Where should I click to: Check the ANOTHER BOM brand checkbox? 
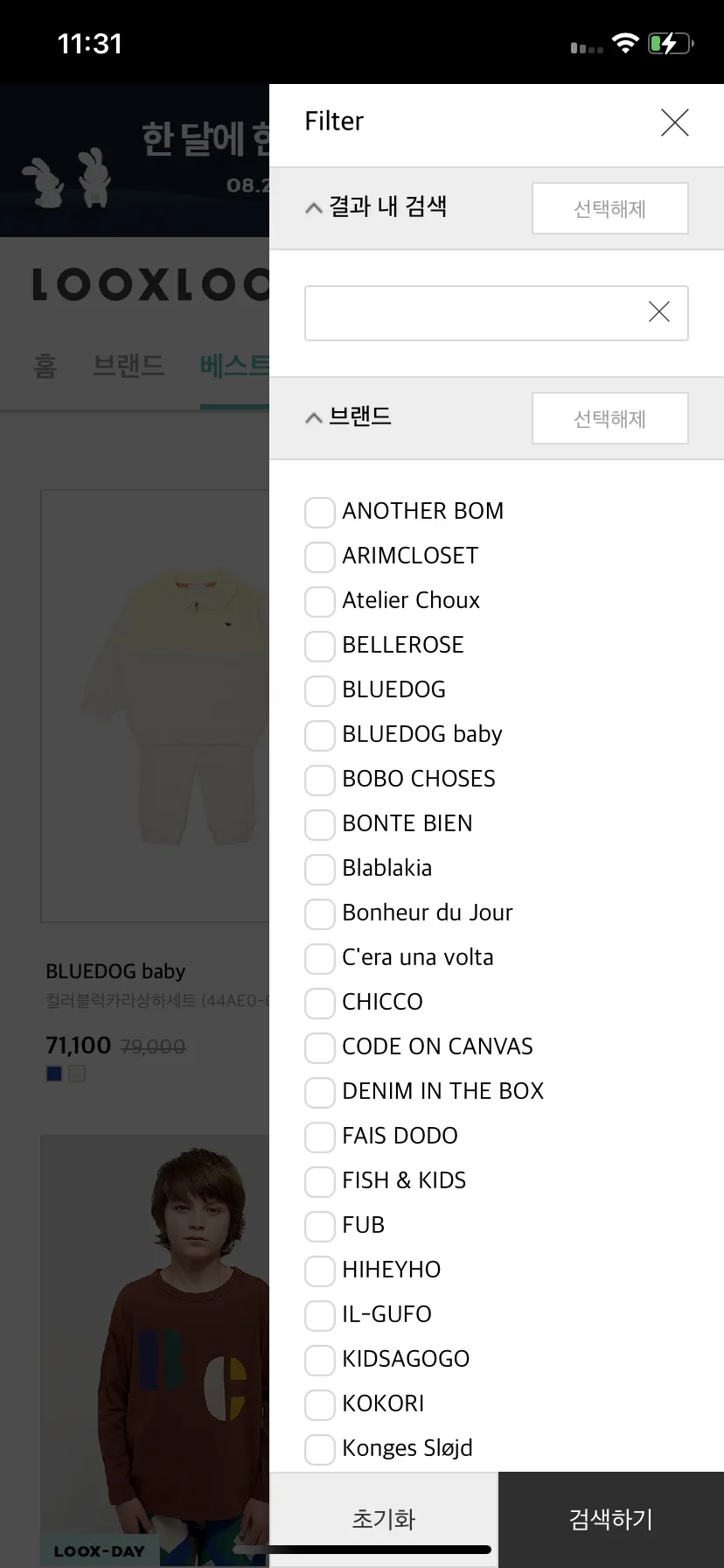pos(320,512)
